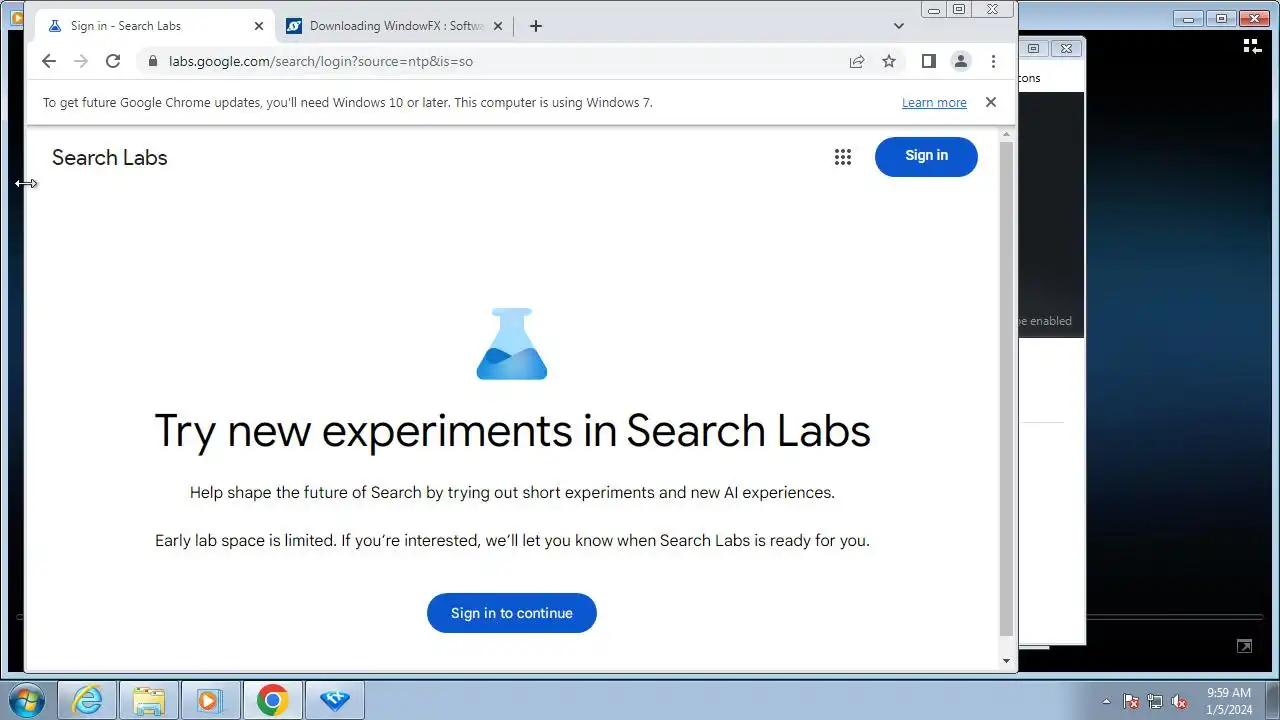Click the address bar URL
The height and width of the screenshot is (720, 1280).
[x=321, y=61]
